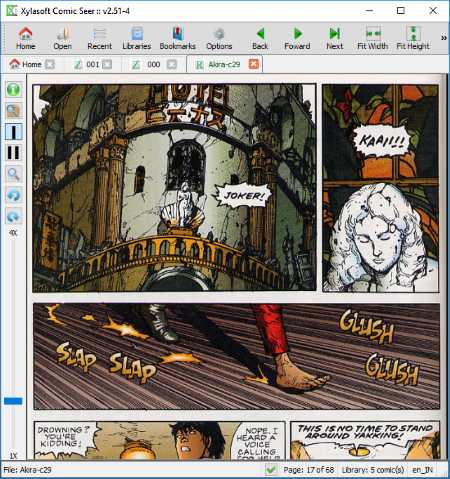The image size is (450, 479).
Task: Jump to the Next comic
Action: 335,38
